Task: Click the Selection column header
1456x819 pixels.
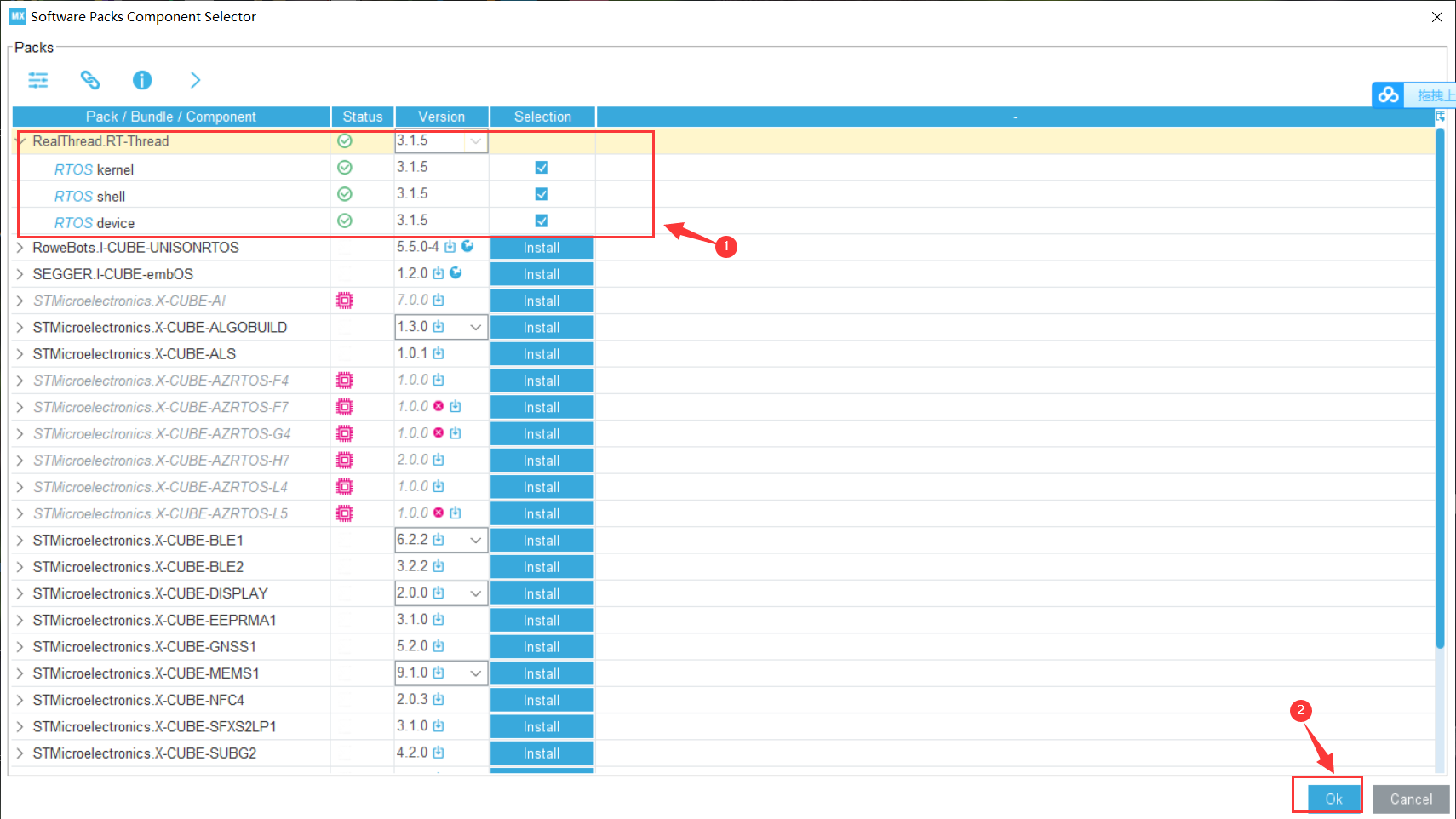Action: pyautogui.click(x=542, y=117)
